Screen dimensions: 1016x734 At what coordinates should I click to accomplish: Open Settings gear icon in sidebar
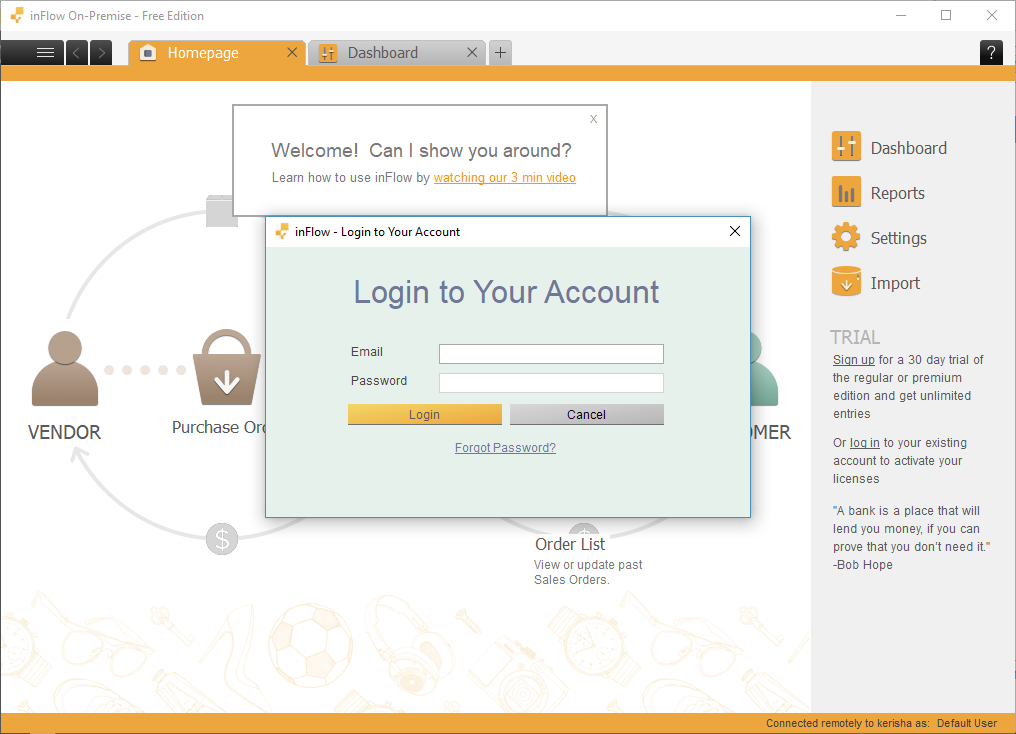click(846, 237)
